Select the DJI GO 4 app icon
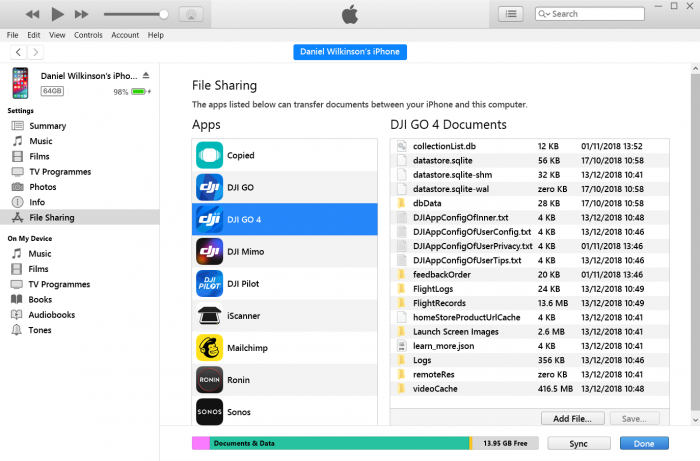Screen dimensions: 700x461 tap(209, 220)
